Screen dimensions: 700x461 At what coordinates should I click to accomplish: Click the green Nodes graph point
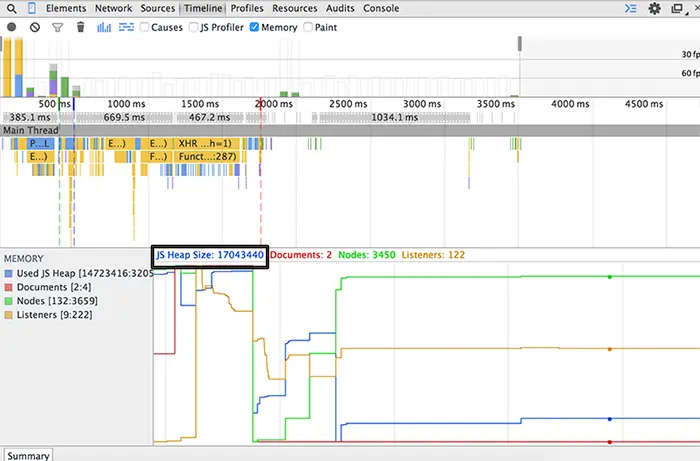[610, 277]
